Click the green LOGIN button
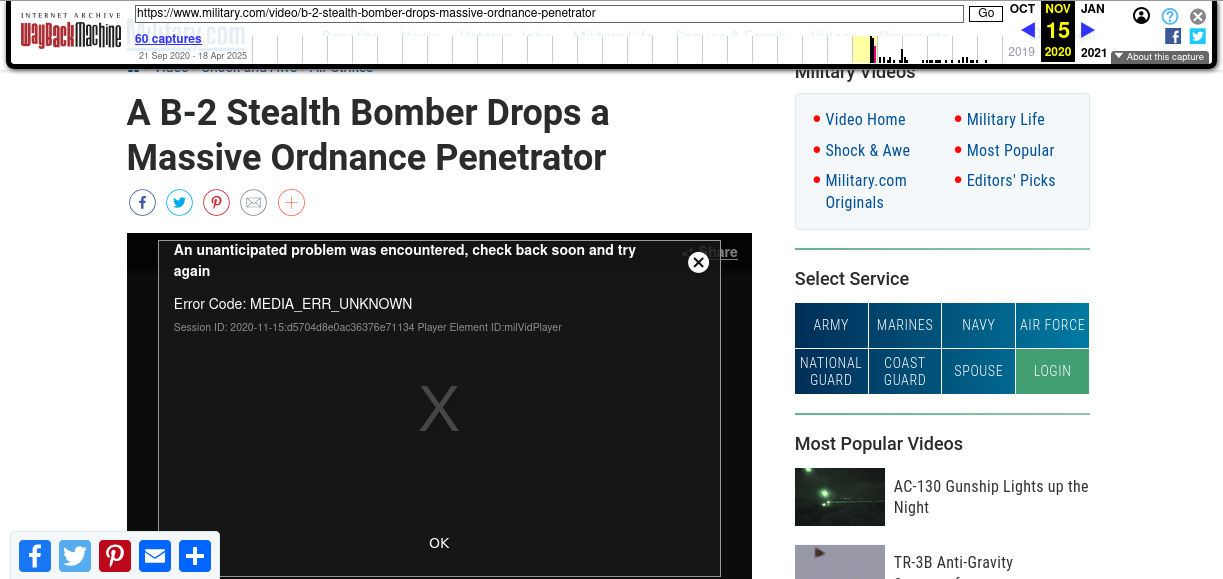Screen dimensions: 1223x579 tap(1052, 371)
